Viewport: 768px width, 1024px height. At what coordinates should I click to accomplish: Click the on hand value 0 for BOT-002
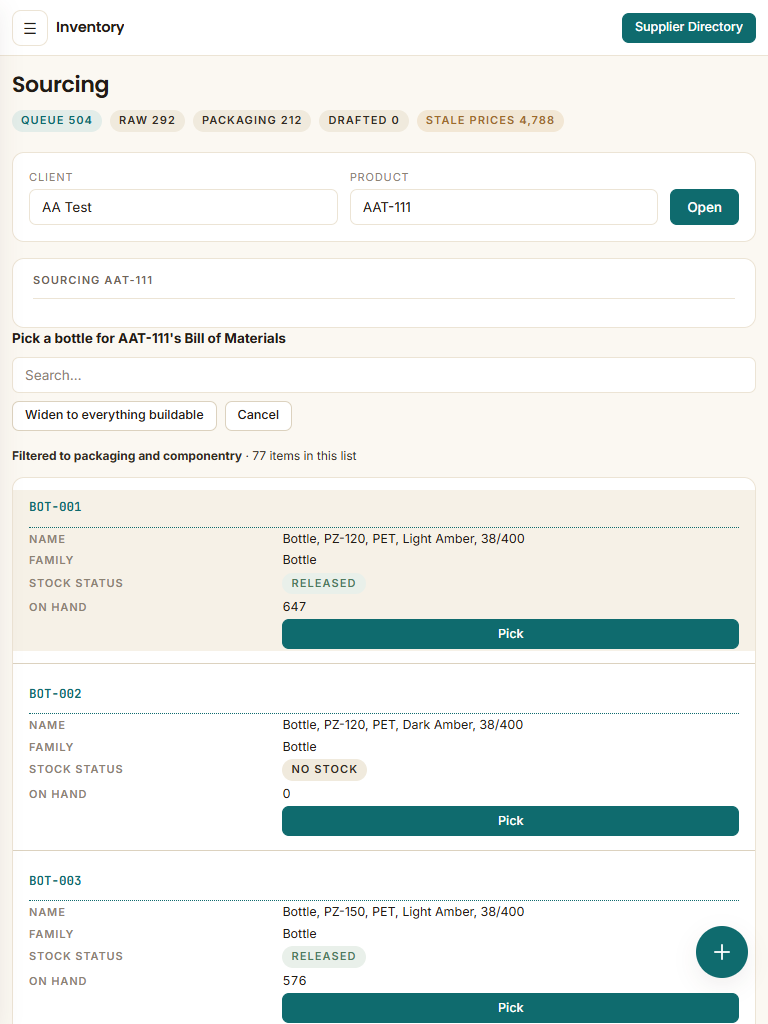click(x=287, y=794)
